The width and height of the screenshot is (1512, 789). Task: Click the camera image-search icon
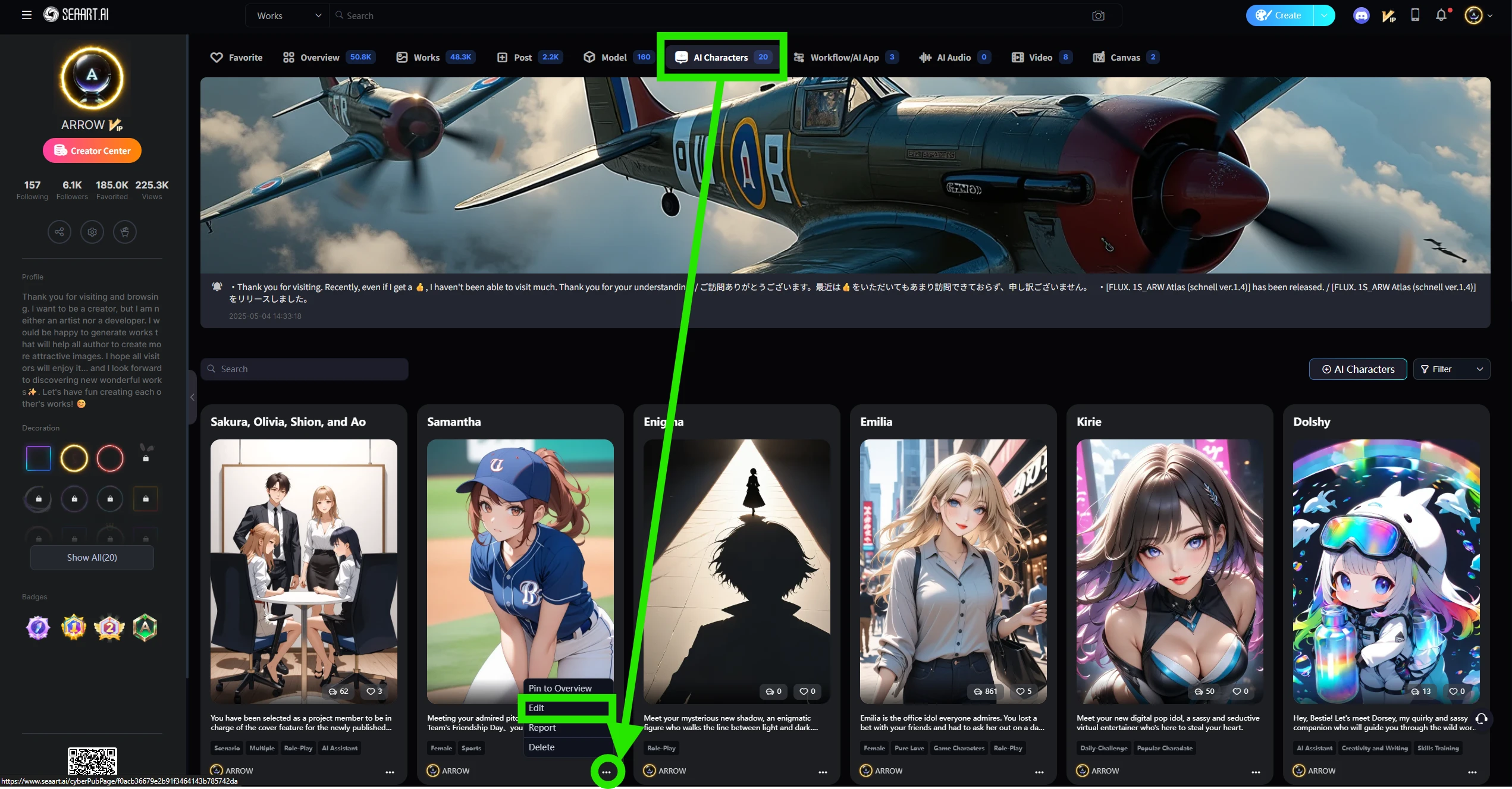1098,15
